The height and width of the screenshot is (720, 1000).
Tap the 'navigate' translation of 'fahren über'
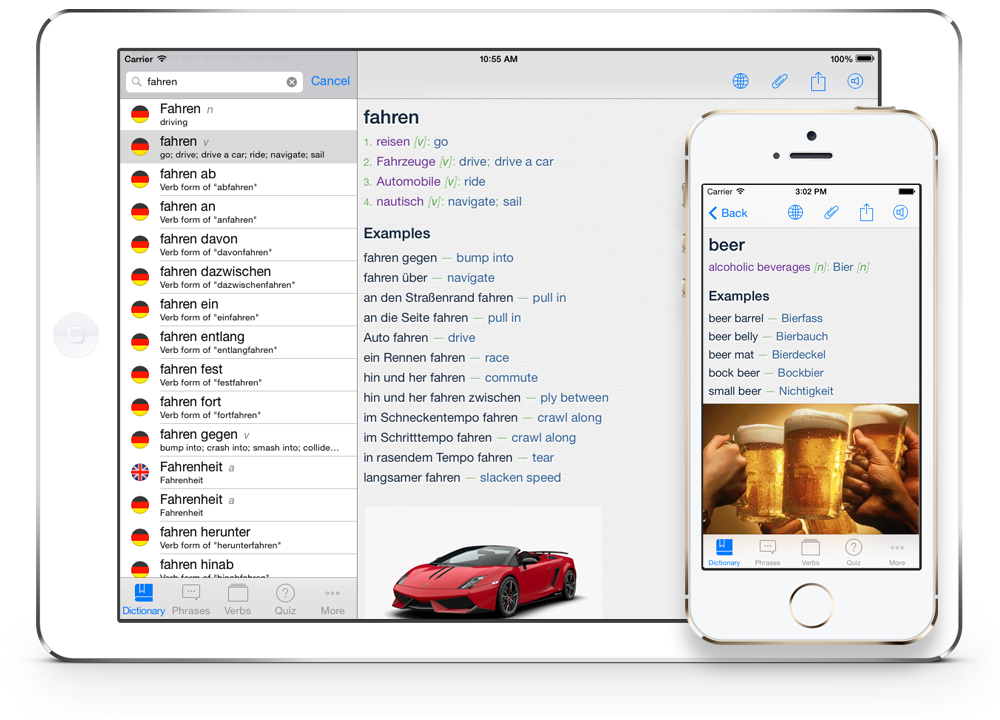click(x=471, y=277)
